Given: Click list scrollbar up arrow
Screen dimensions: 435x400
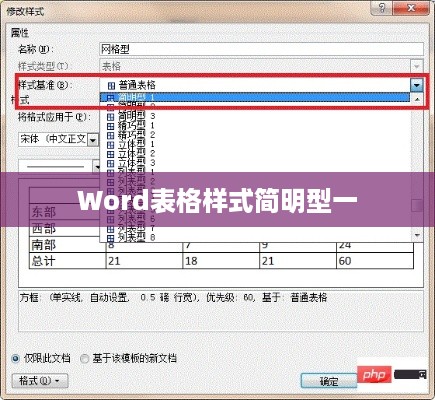Looking at the screenshot, I should point(417,99).
